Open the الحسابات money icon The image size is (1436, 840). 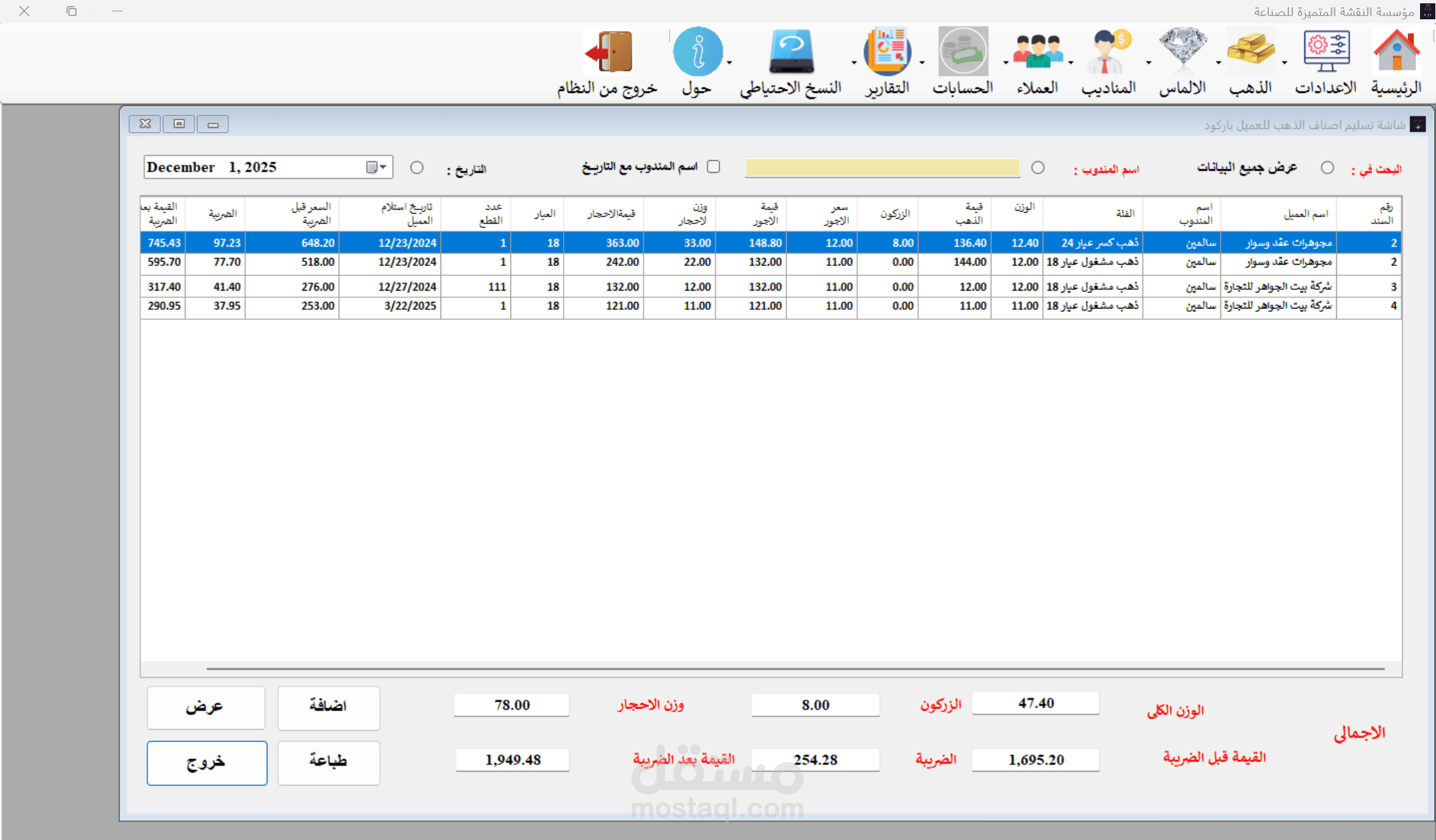[x=963, y=51]
